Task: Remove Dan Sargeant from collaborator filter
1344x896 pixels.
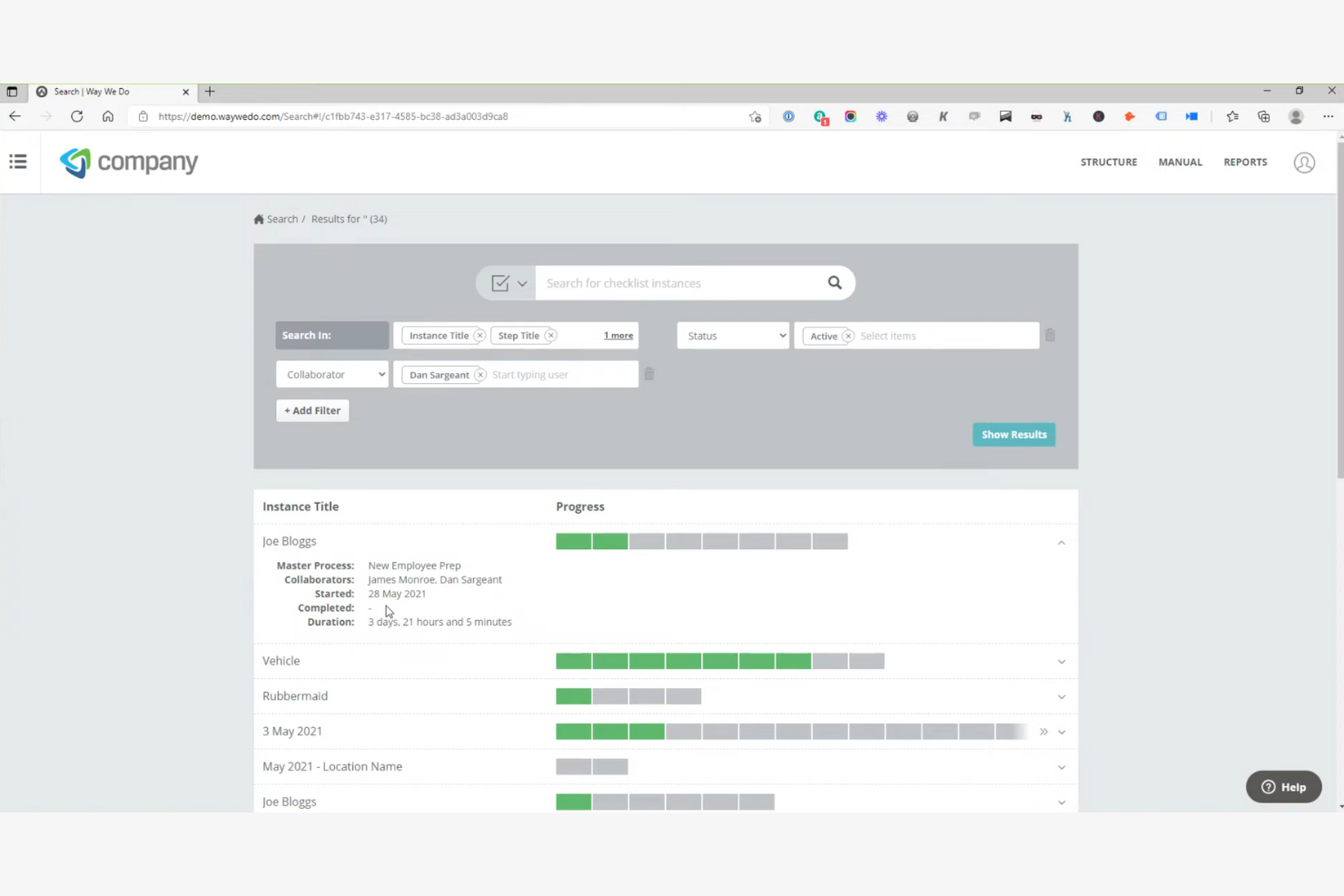Action: click(x=480, y=374)
